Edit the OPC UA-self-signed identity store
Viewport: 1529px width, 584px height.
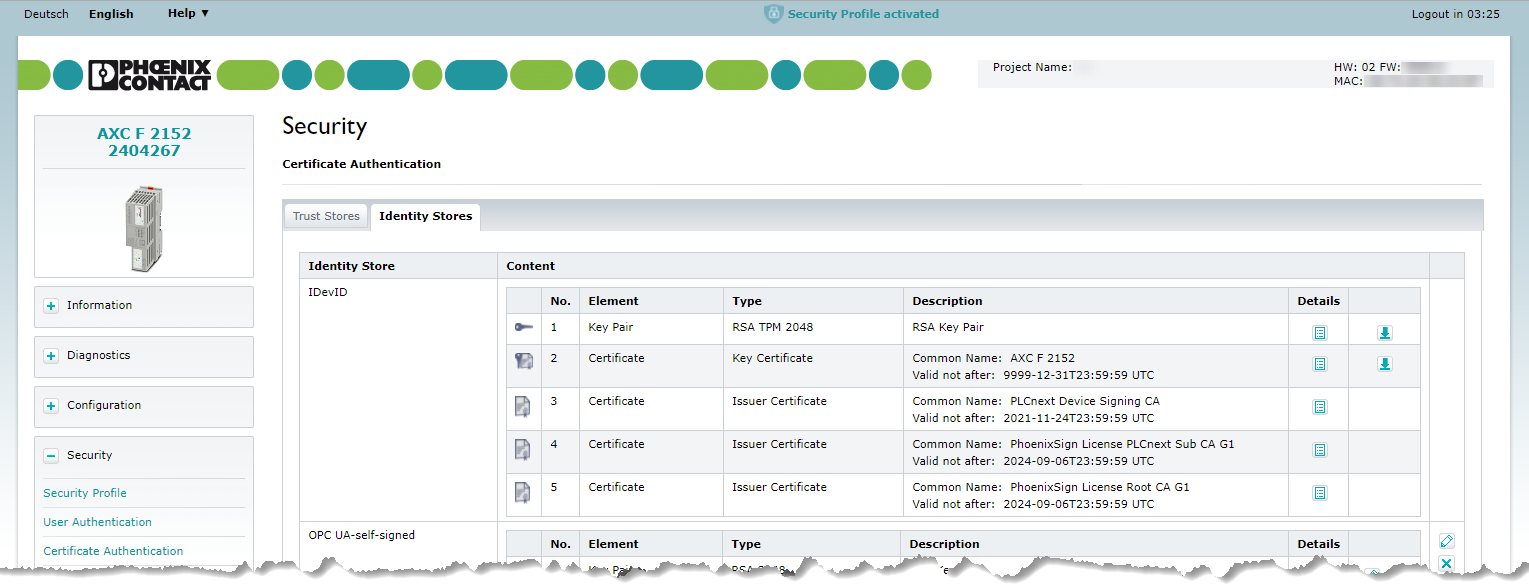coord(1446,541)
